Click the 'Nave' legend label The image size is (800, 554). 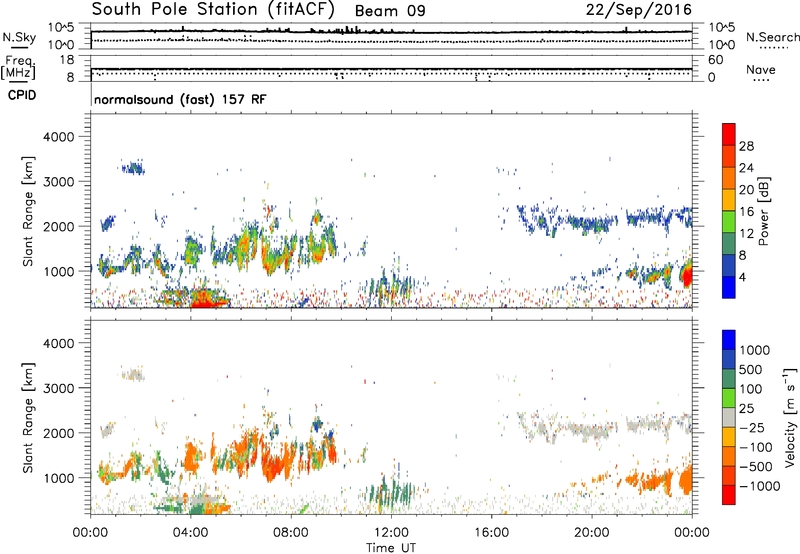coord(761,69)
